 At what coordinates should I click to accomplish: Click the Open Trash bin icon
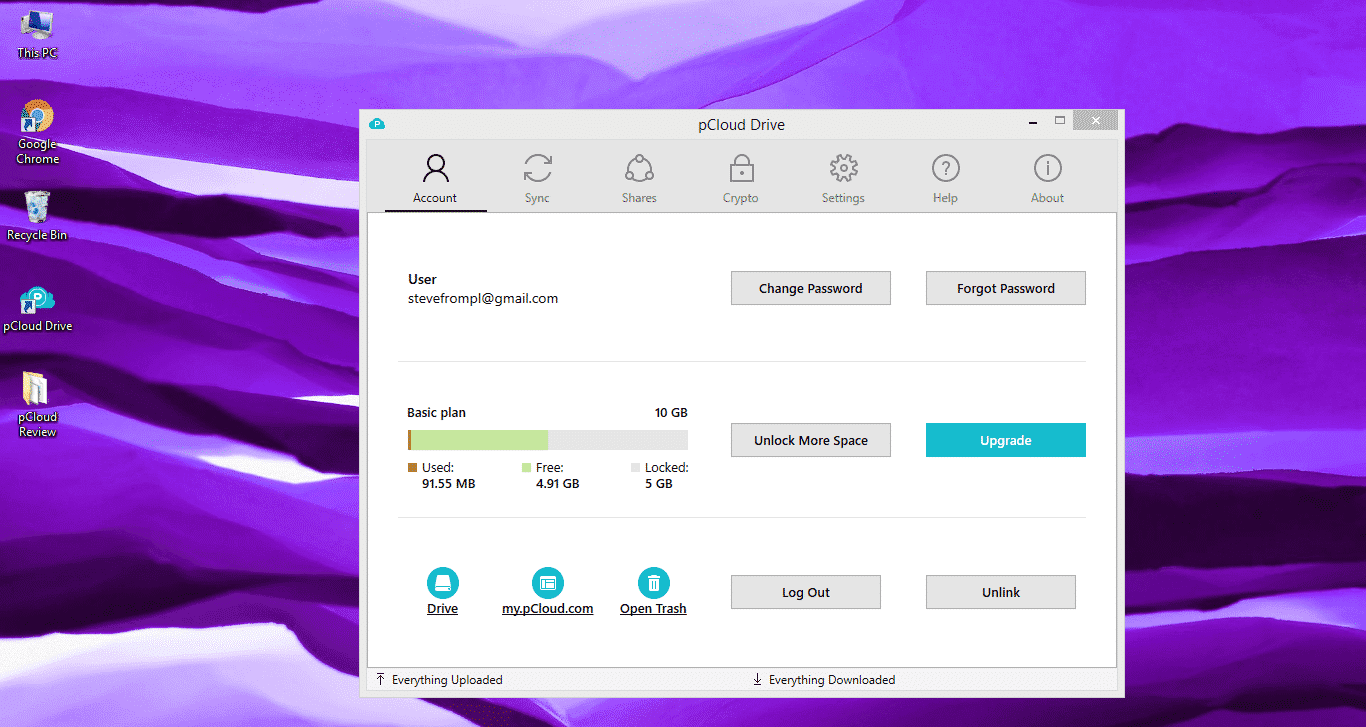point(653,583)
